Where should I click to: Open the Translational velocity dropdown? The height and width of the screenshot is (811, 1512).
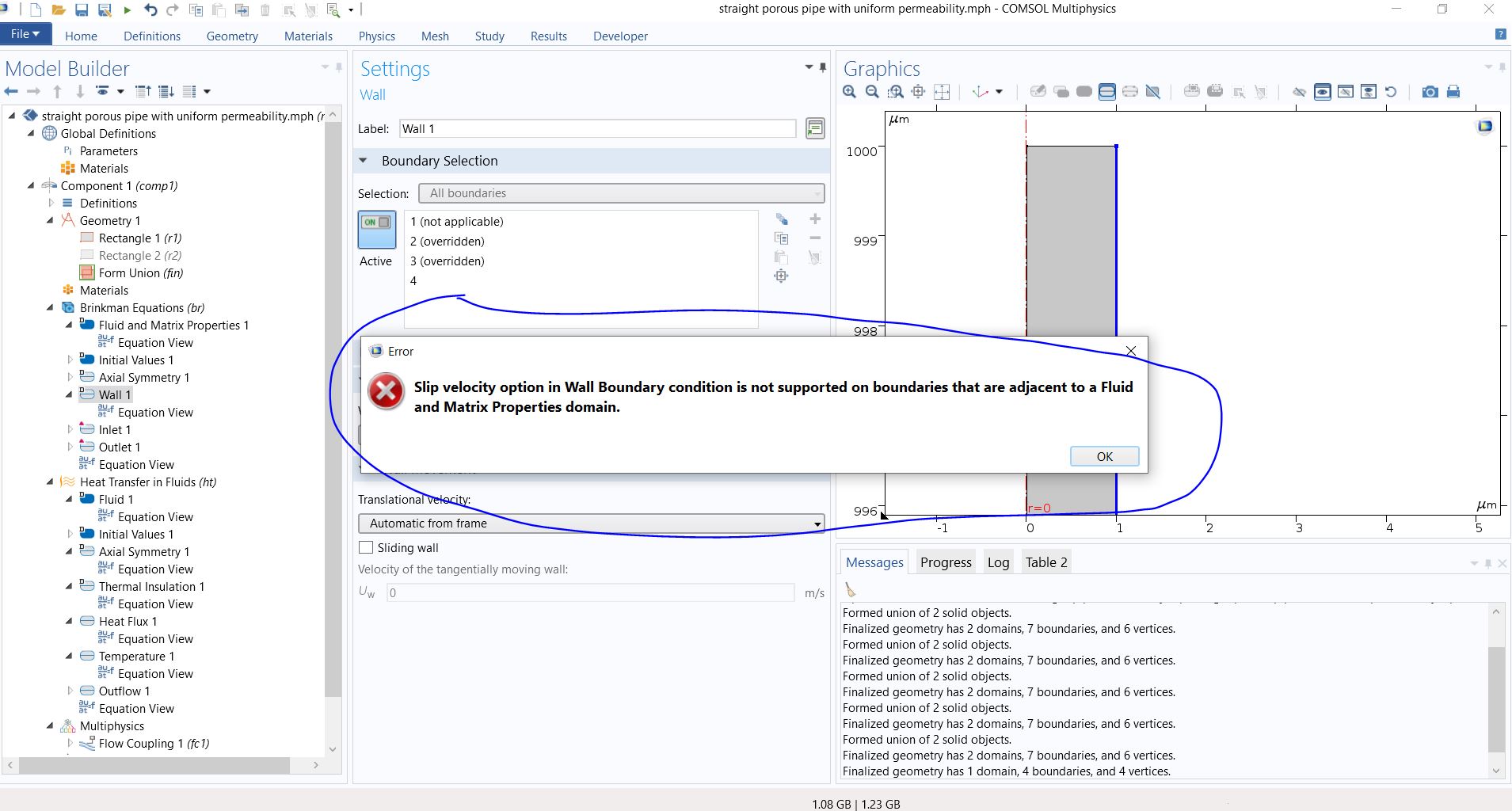592,524
